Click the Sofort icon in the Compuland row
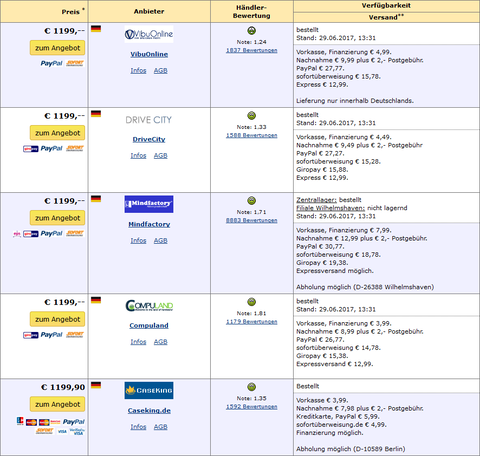This screenshot has width=480, height=456. click(75, 335)
